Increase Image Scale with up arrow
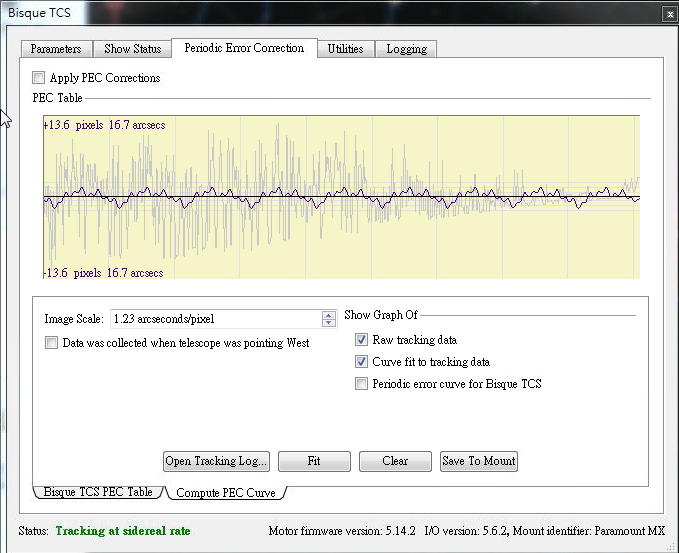This screenshot has height=553, width=679. click(329, 315)
